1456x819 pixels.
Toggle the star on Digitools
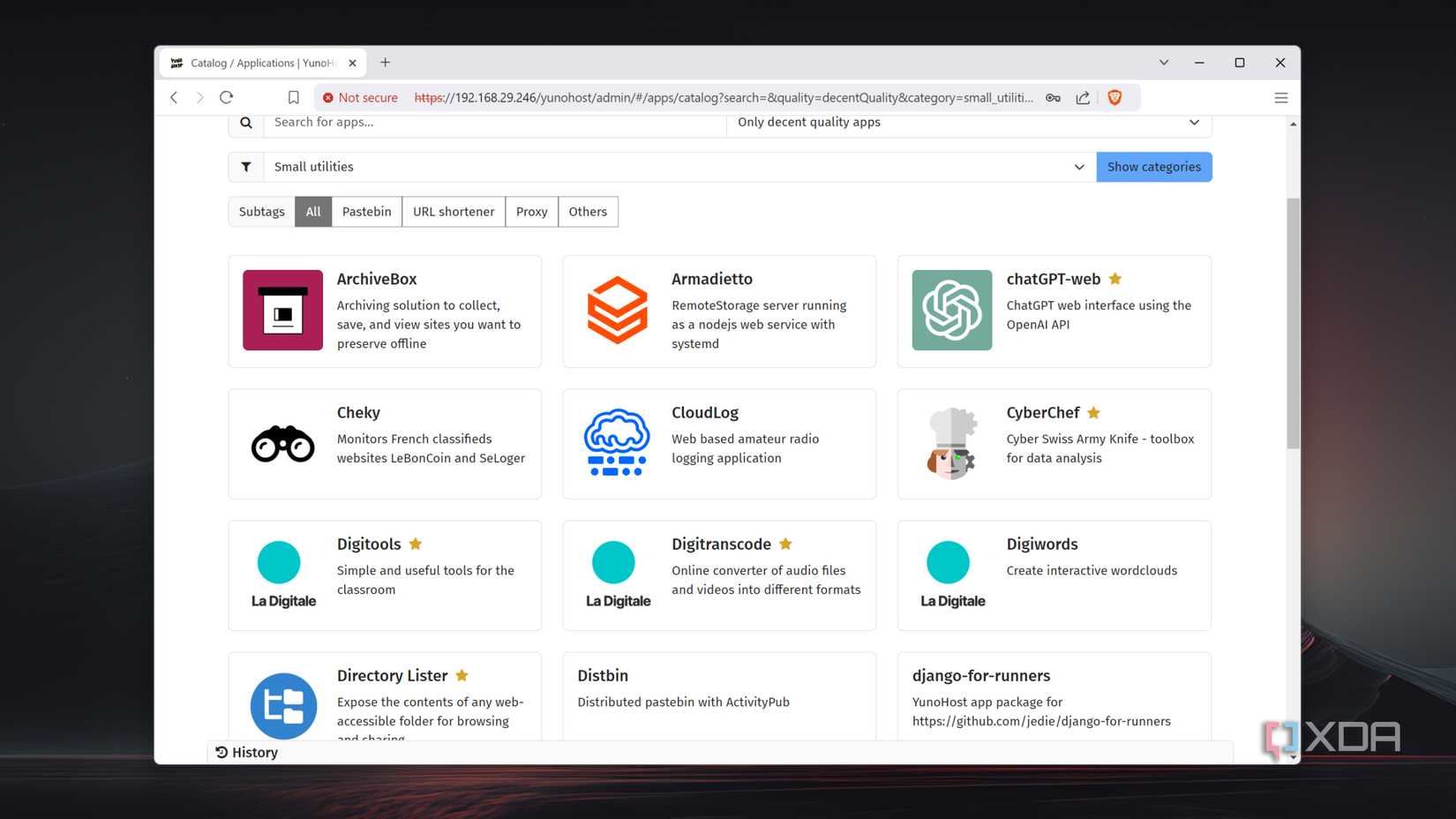415,544
